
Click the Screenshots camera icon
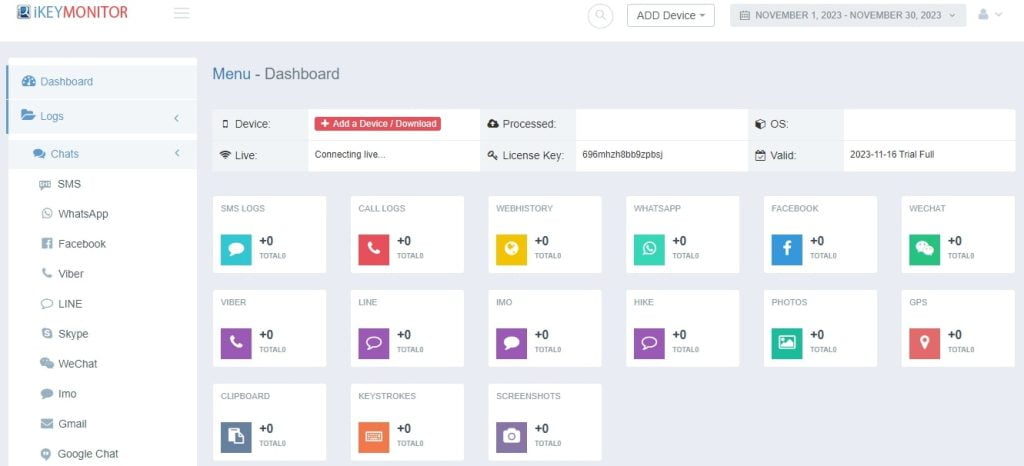(x=511, y=437)
